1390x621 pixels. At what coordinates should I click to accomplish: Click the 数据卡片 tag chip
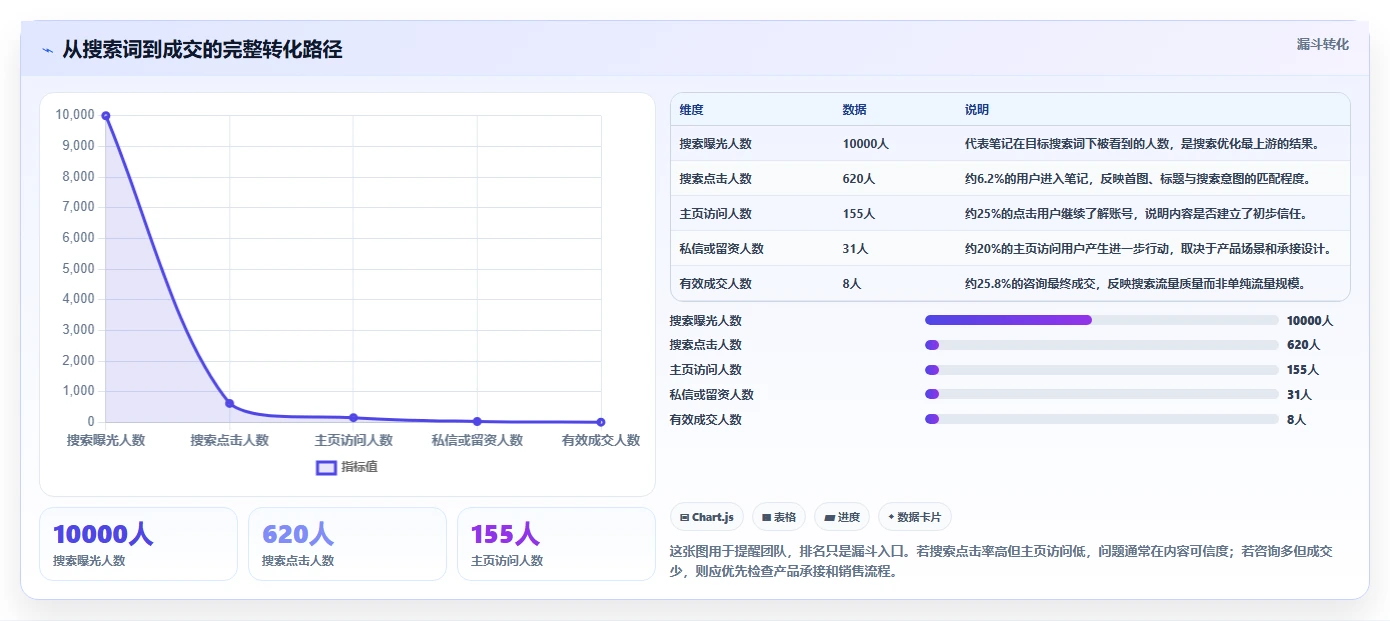tap(915, 517)
